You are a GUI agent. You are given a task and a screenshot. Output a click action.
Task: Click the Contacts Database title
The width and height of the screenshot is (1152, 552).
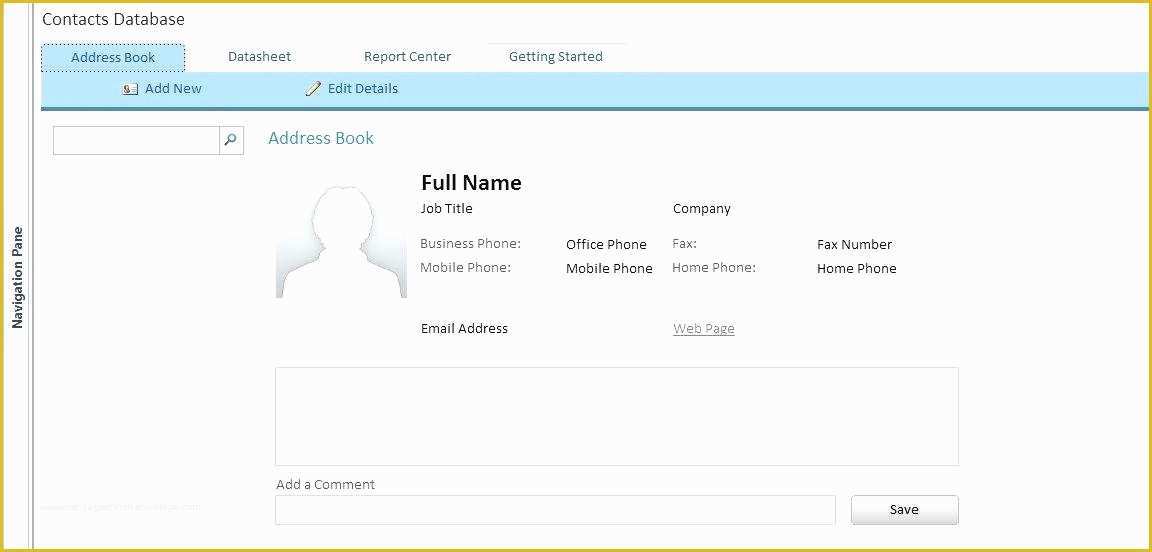point(113,19)
